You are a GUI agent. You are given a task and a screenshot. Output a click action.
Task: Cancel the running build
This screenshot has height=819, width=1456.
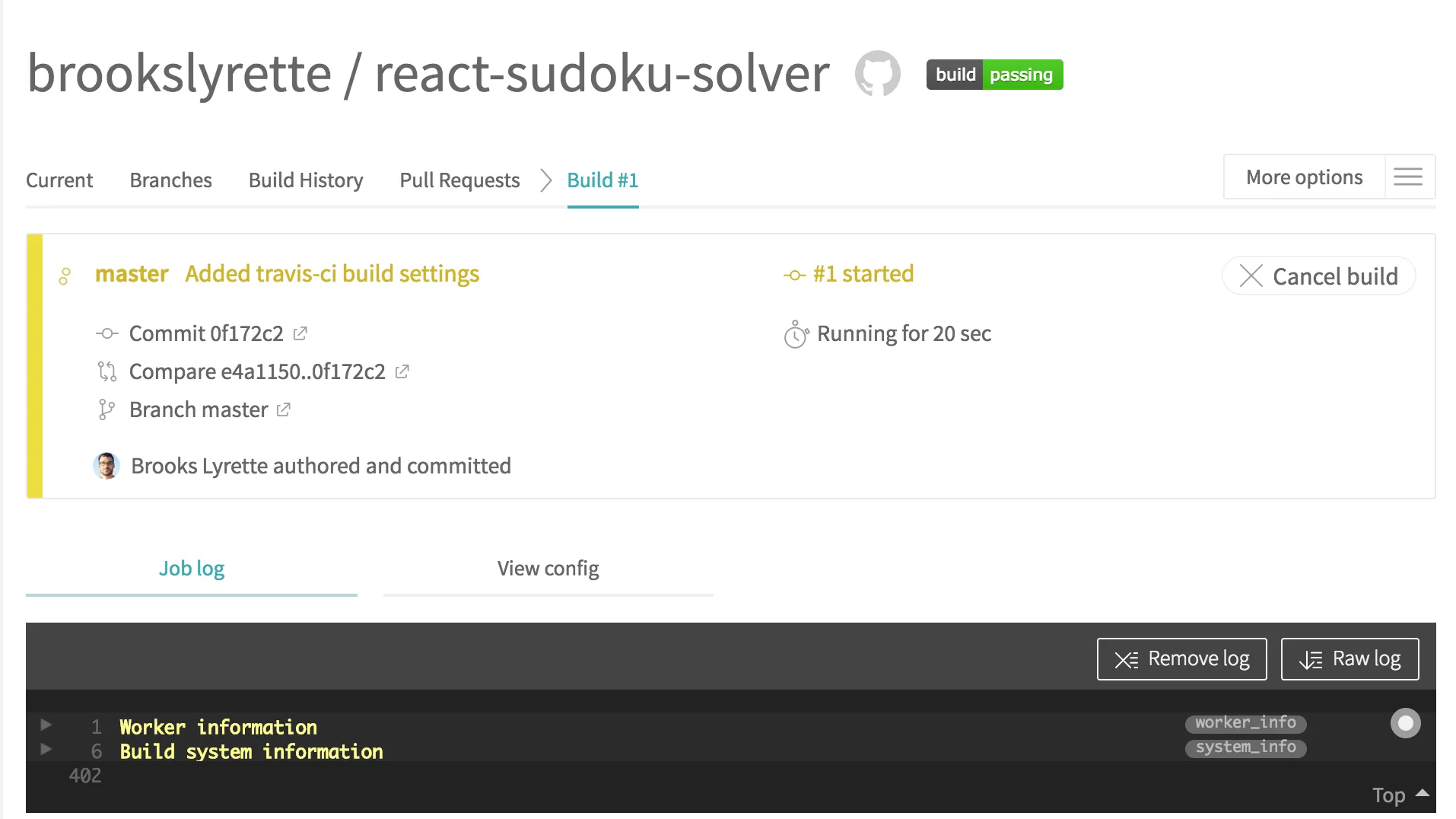coord(1319,276)
